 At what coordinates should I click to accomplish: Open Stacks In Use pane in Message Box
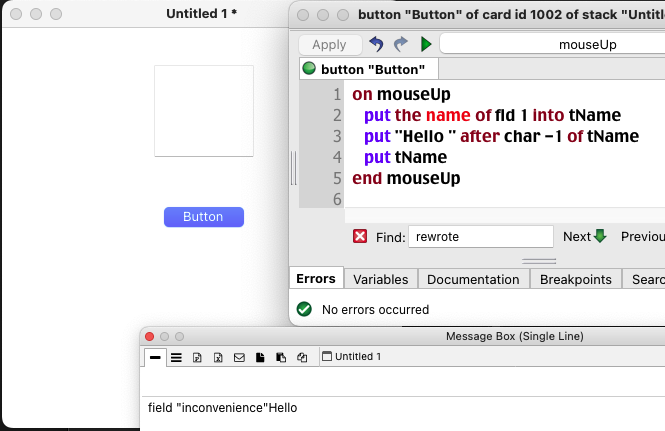[x=302, y=358]
